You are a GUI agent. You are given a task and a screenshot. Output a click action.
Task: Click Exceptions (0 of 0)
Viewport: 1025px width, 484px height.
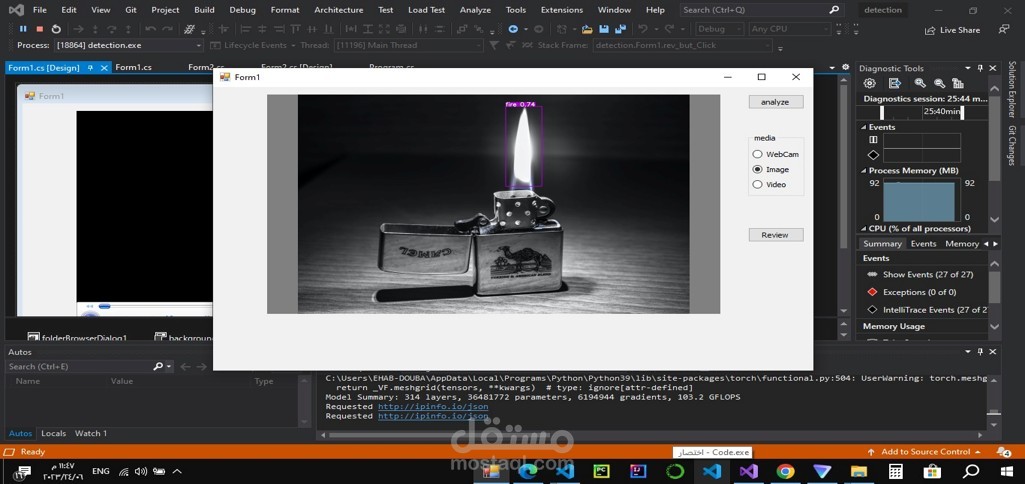coord(919,292)
